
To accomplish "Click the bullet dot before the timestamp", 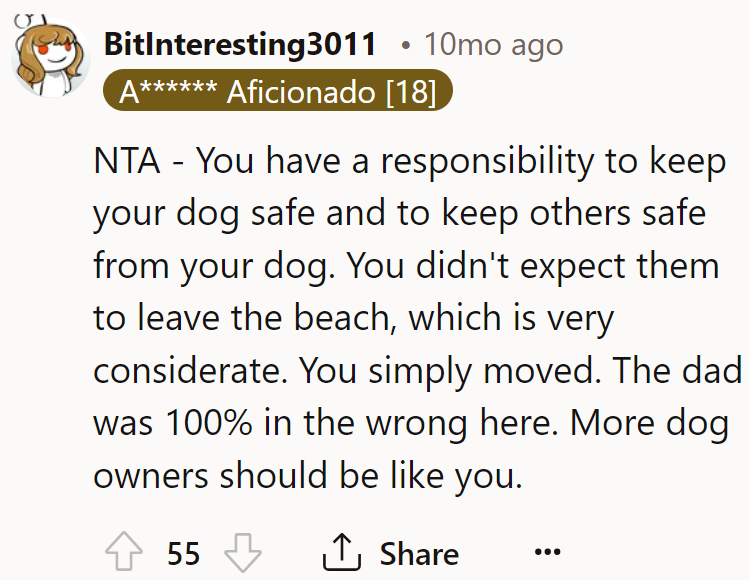I will pyautogui.click(x=406, y=46).
